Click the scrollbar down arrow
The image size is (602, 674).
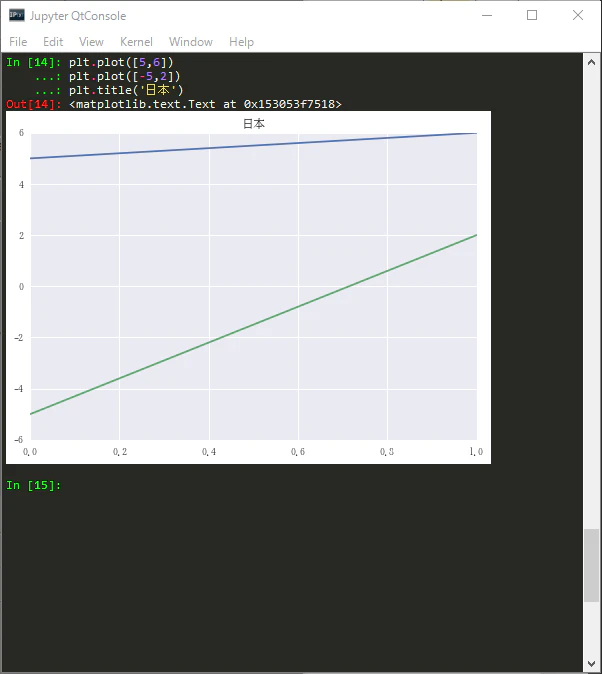click(x=591, y=664)
